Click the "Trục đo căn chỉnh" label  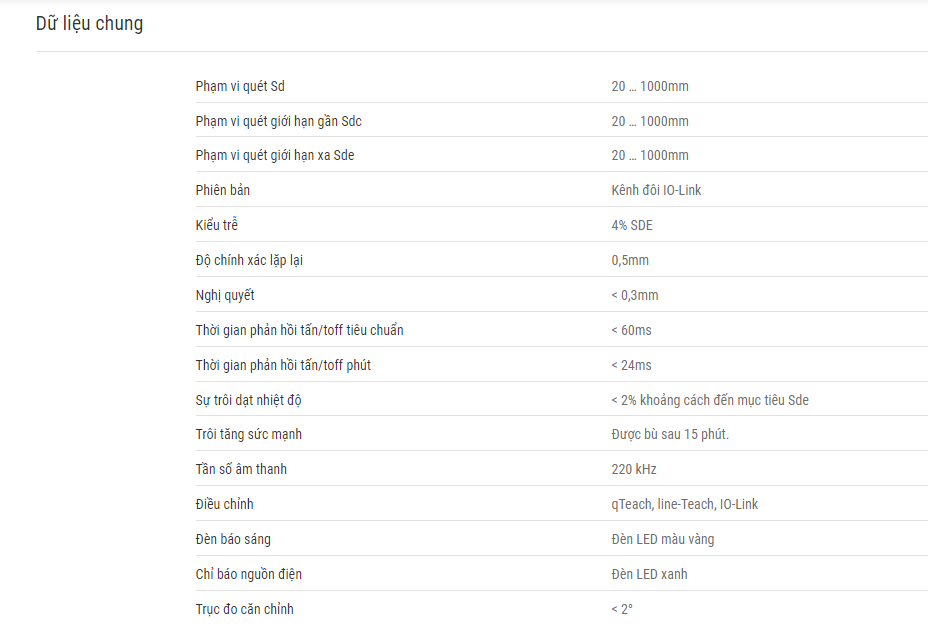244,609
